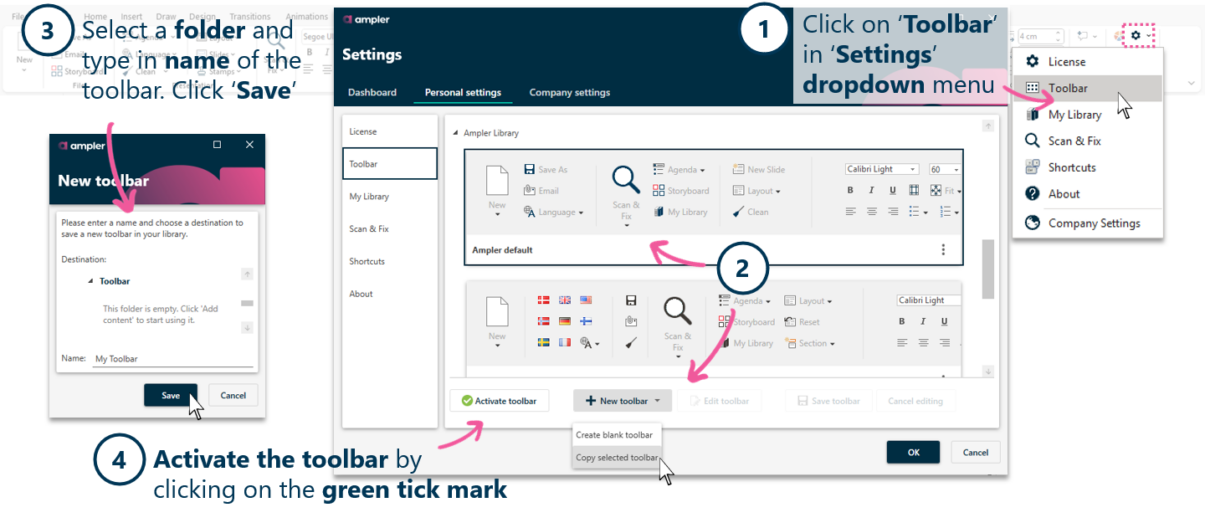Viewport: 1205px width, 528px height.
Task: Click the Email icon labeled Email
Action: [x=530, y=191]
